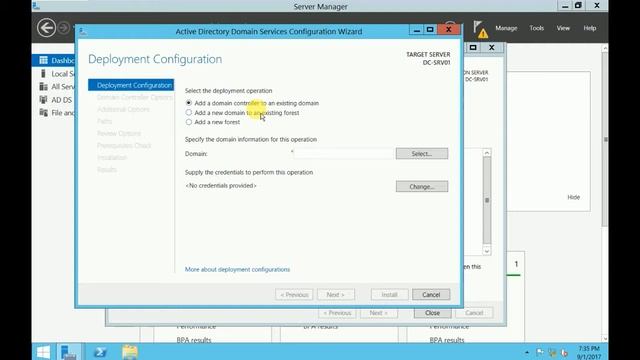
Task: Click the Select... domain button
Action: tap(422, 153)
